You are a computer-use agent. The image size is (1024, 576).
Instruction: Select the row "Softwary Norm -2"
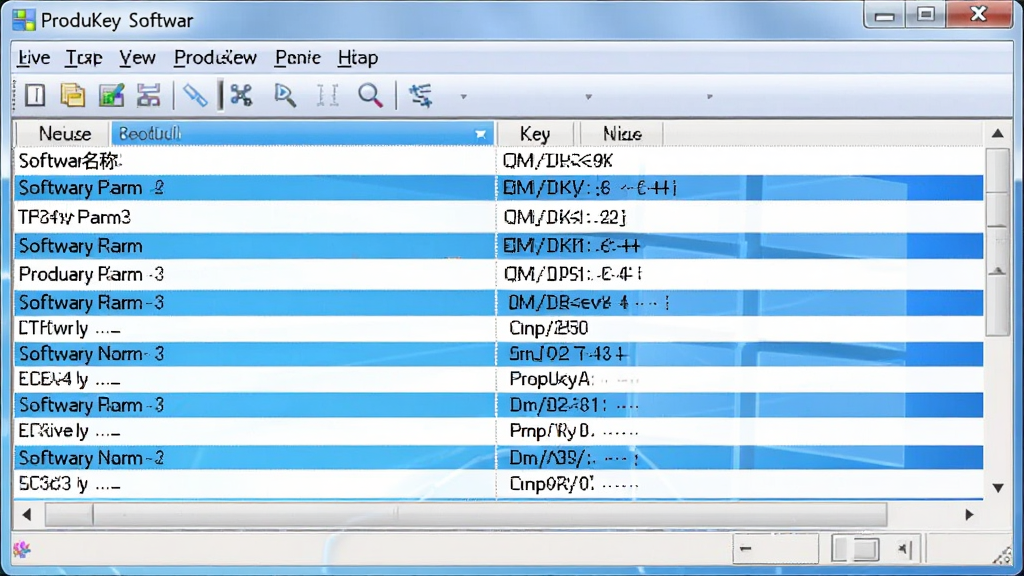(499, 458)
